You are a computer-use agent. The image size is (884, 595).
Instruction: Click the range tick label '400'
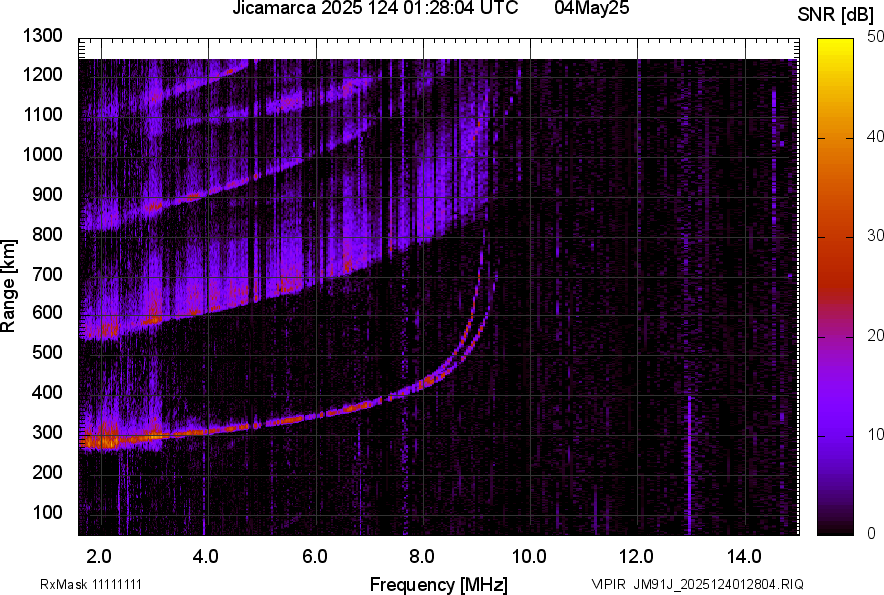click(47, 392)
